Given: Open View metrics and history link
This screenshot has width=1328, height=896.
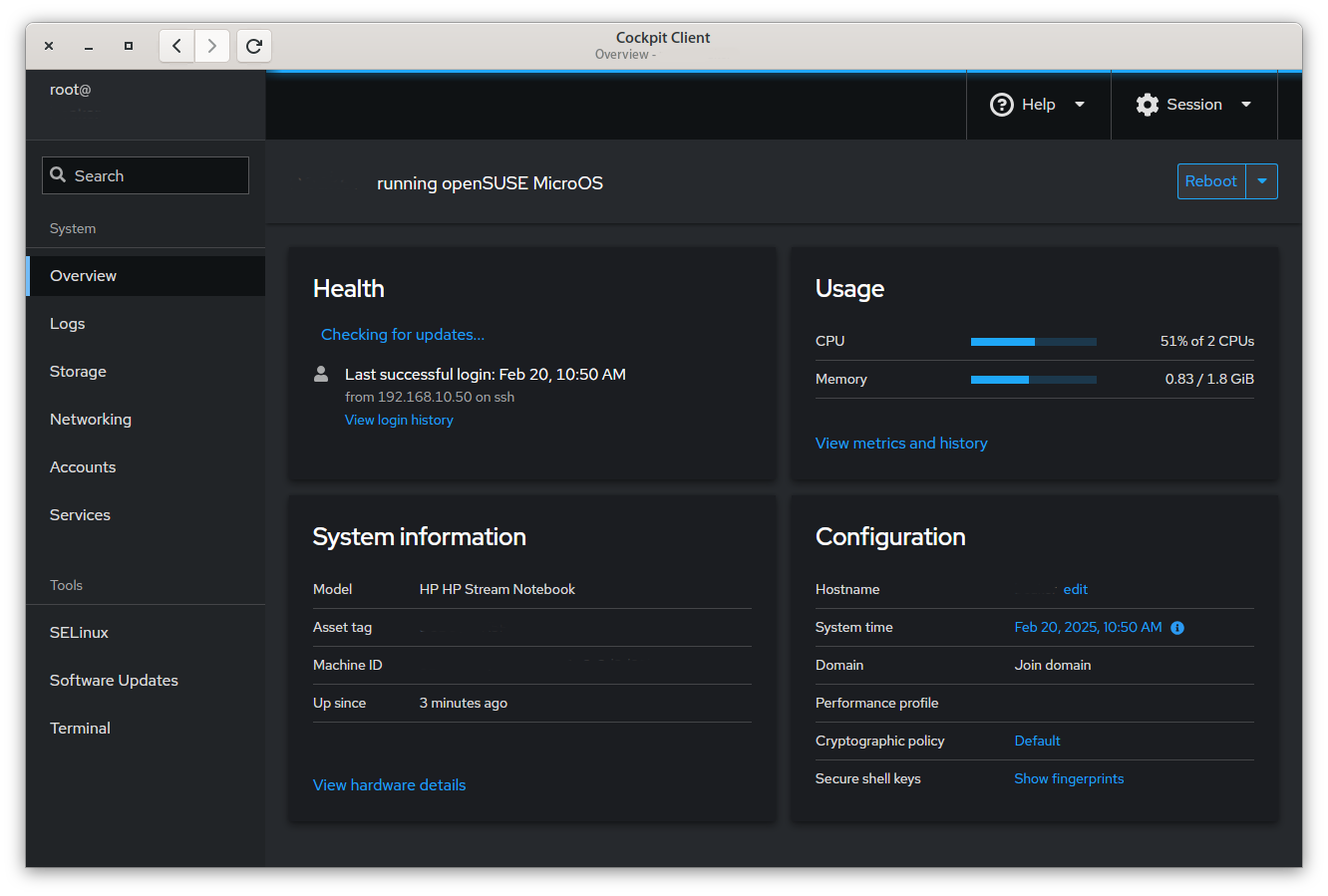Looking at the screenshot, I should click(x=901, y=444).
